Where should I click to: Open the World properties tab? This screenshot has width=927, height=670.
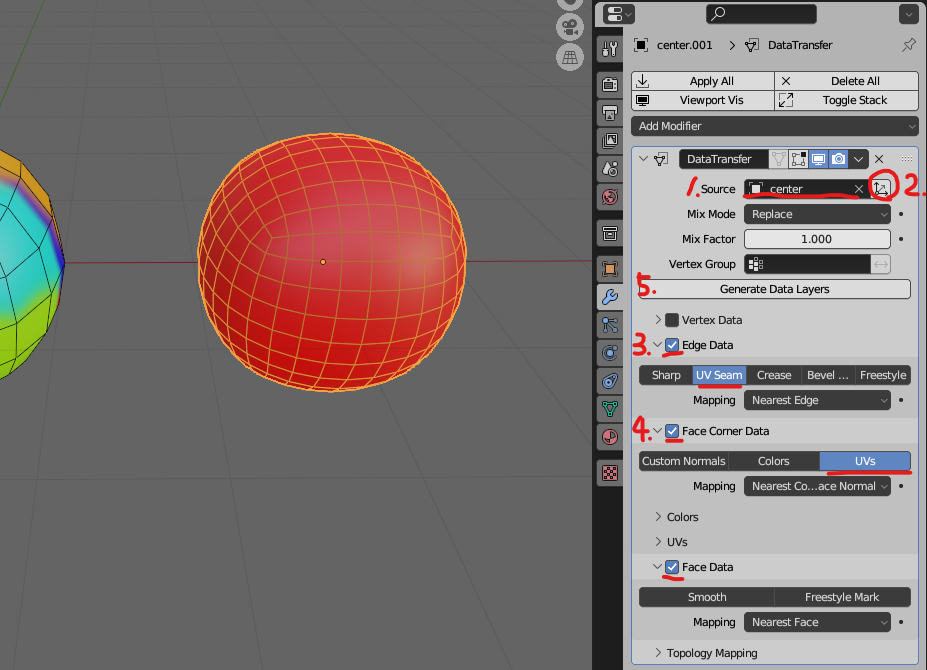pyautogui.click(x=609, y=197)
